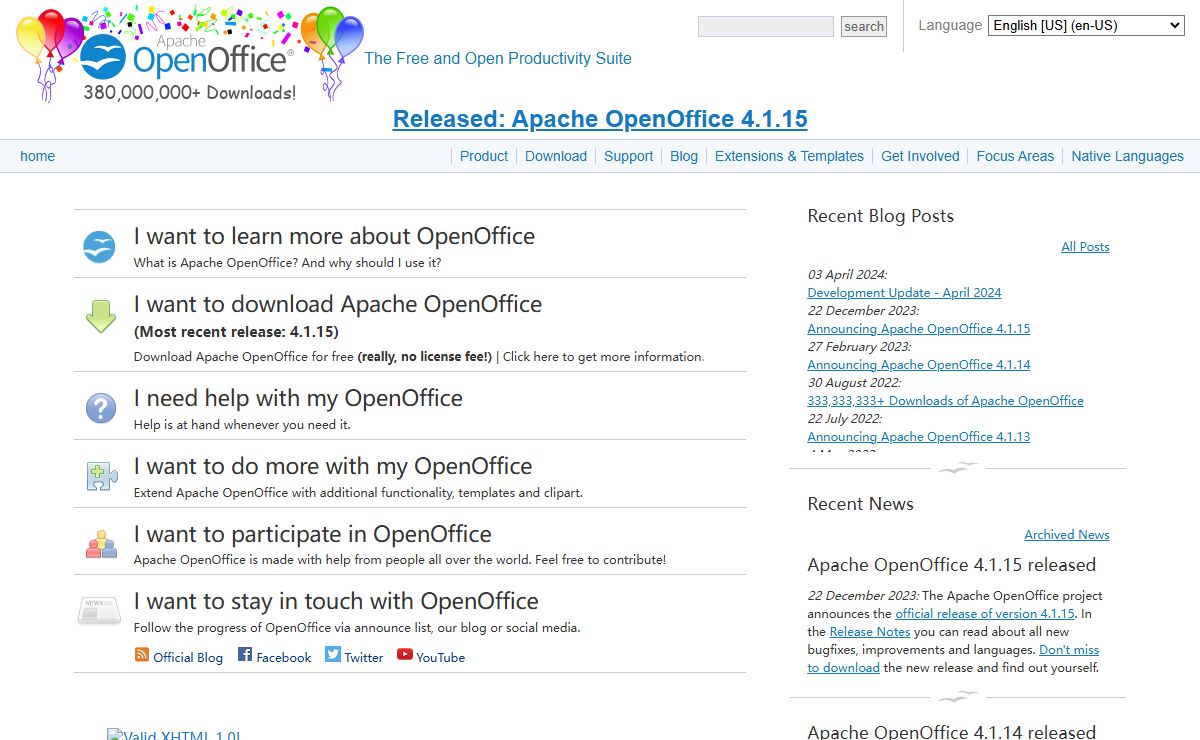
Task: Open the Release Notes link
Action: point(870,632)
